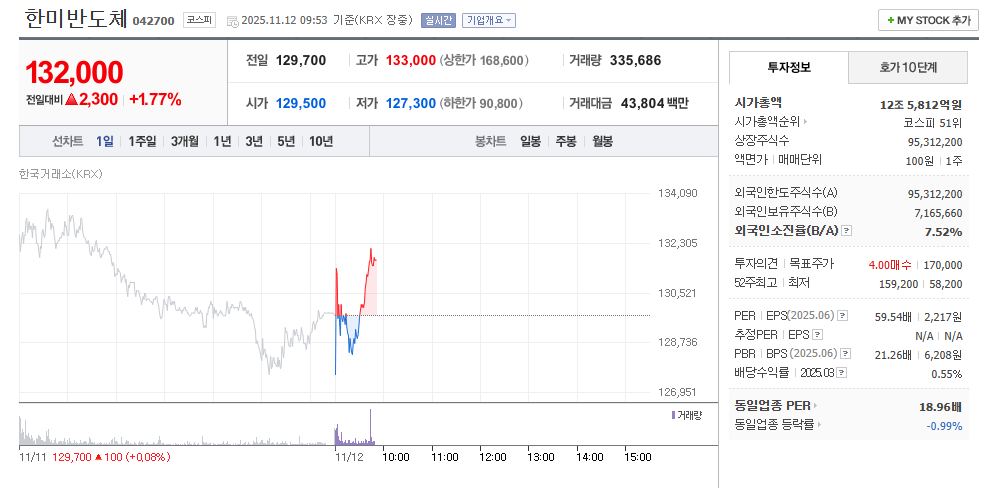Viewport: 992px width, 488px height.
Task: Click the stock code 042700
Action: coord(153,21)
